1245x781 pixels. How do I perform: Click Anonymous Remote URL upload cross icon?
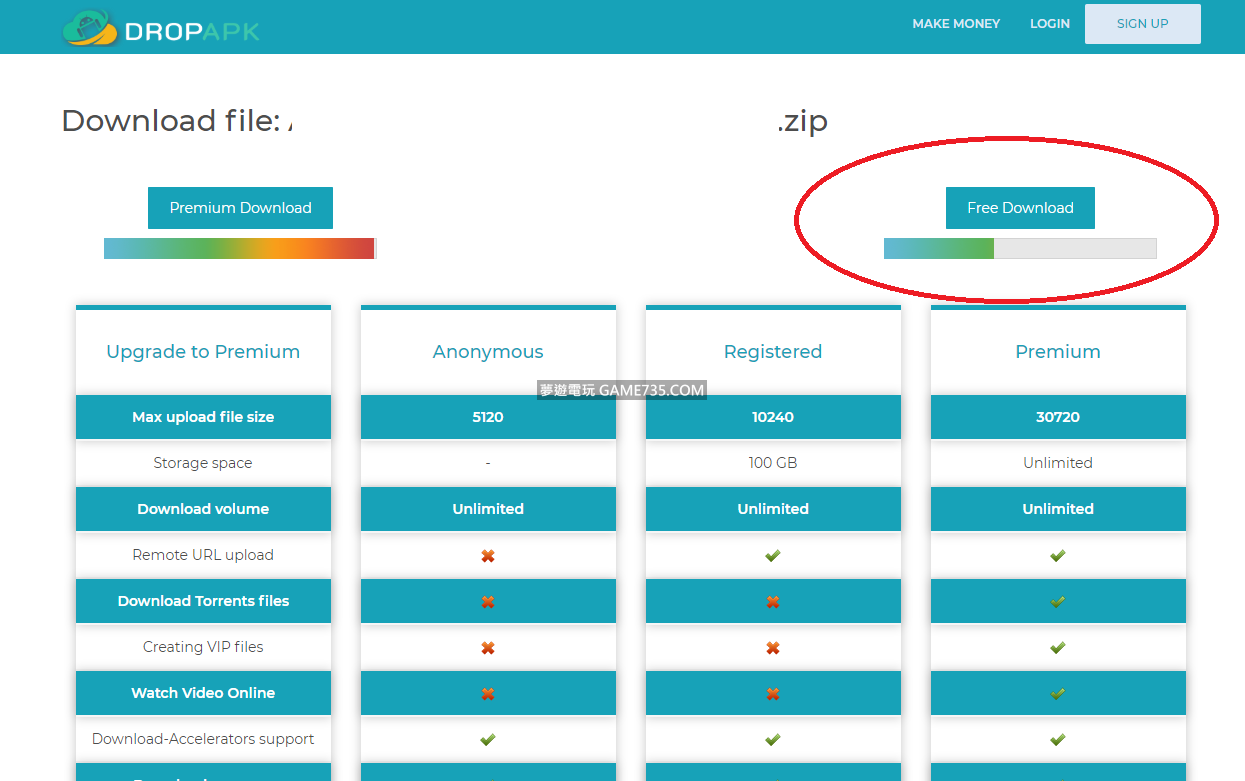click(x=488, y=556)
